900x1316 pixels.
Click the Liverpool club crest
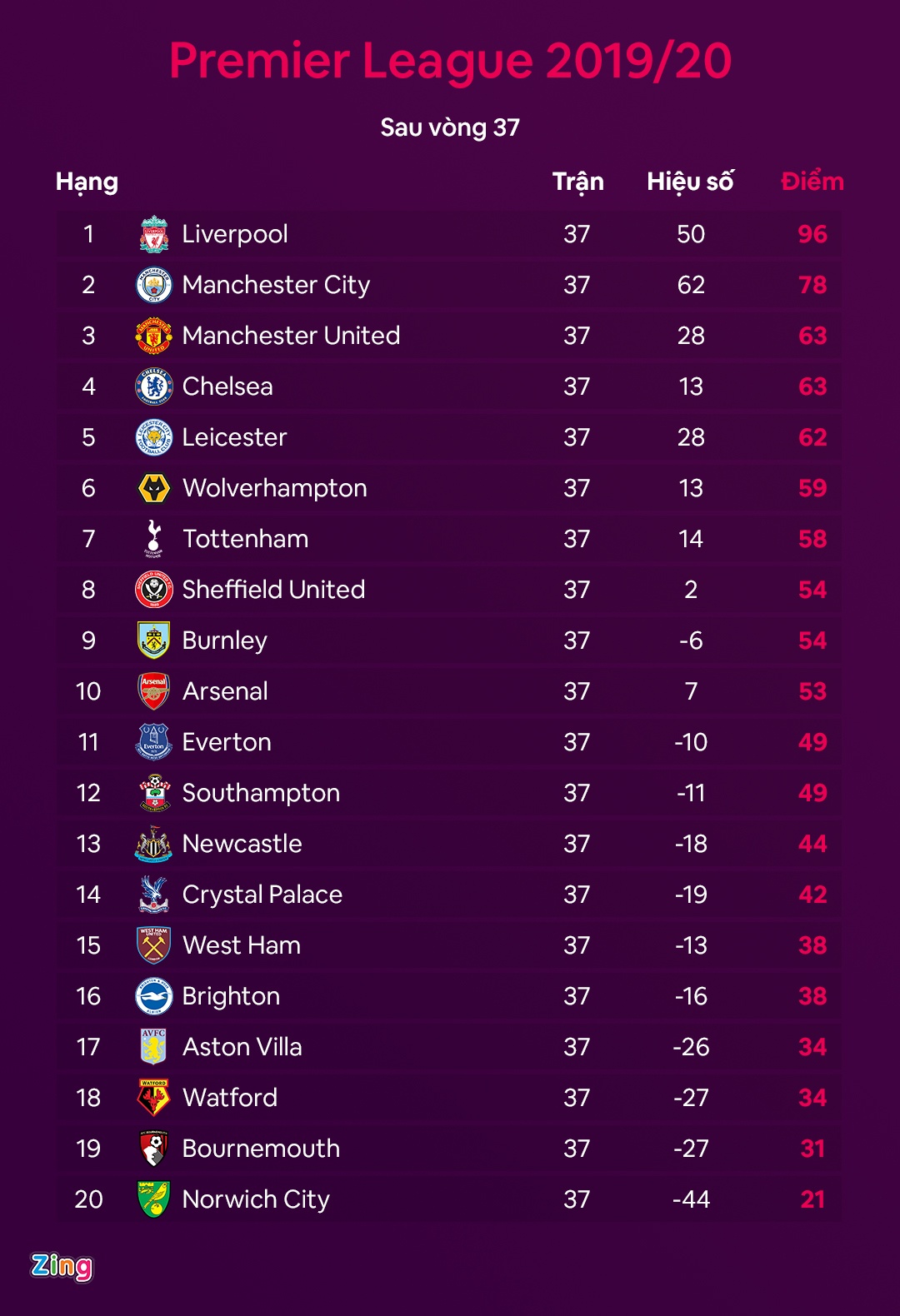154,234
